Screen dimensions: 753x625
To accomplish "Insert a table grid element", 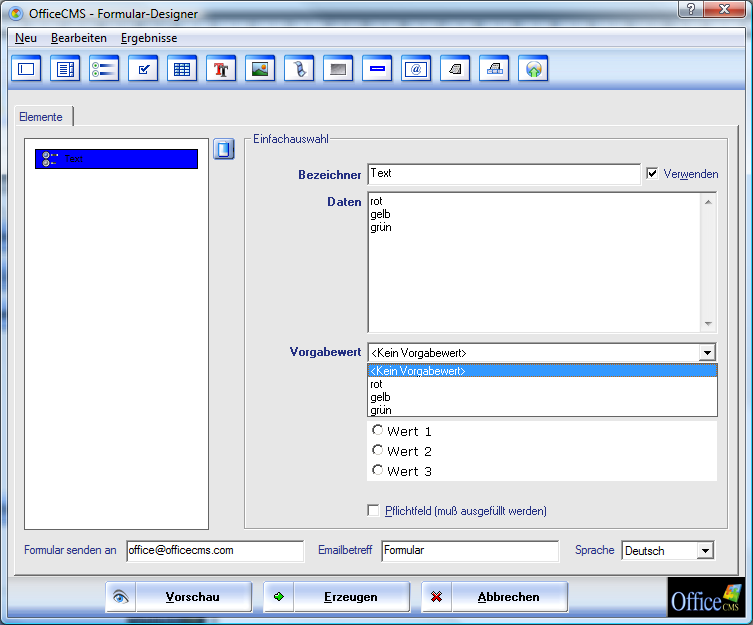I will coord(182,69).
